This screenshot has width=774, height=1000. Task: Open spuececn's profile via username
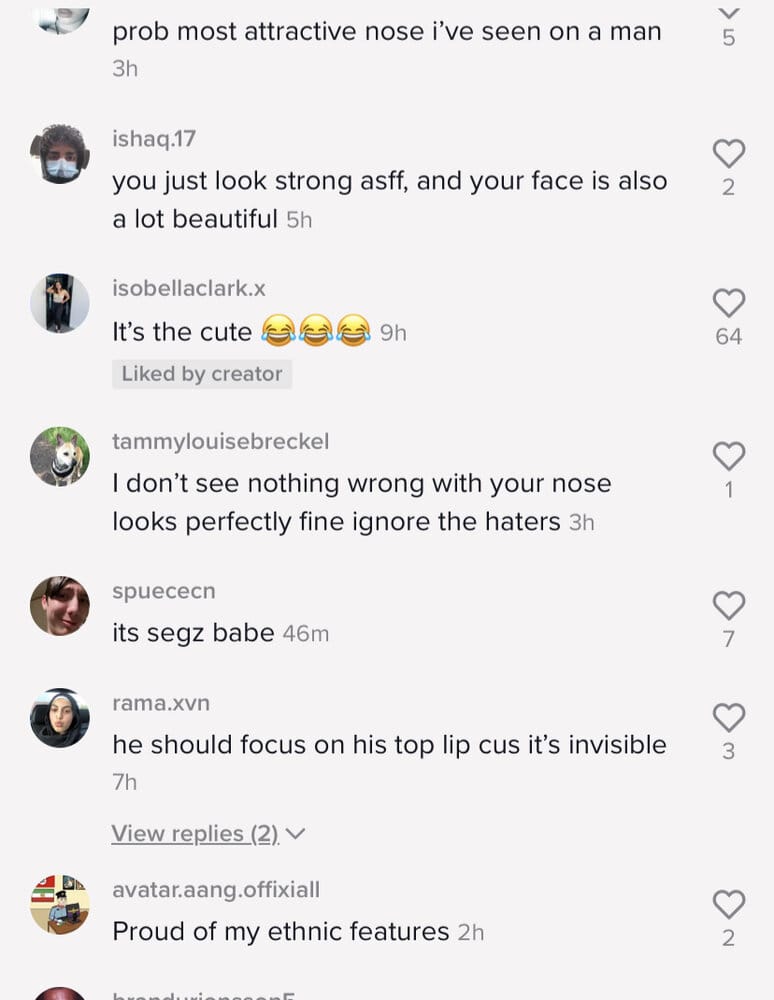[164, 591]
